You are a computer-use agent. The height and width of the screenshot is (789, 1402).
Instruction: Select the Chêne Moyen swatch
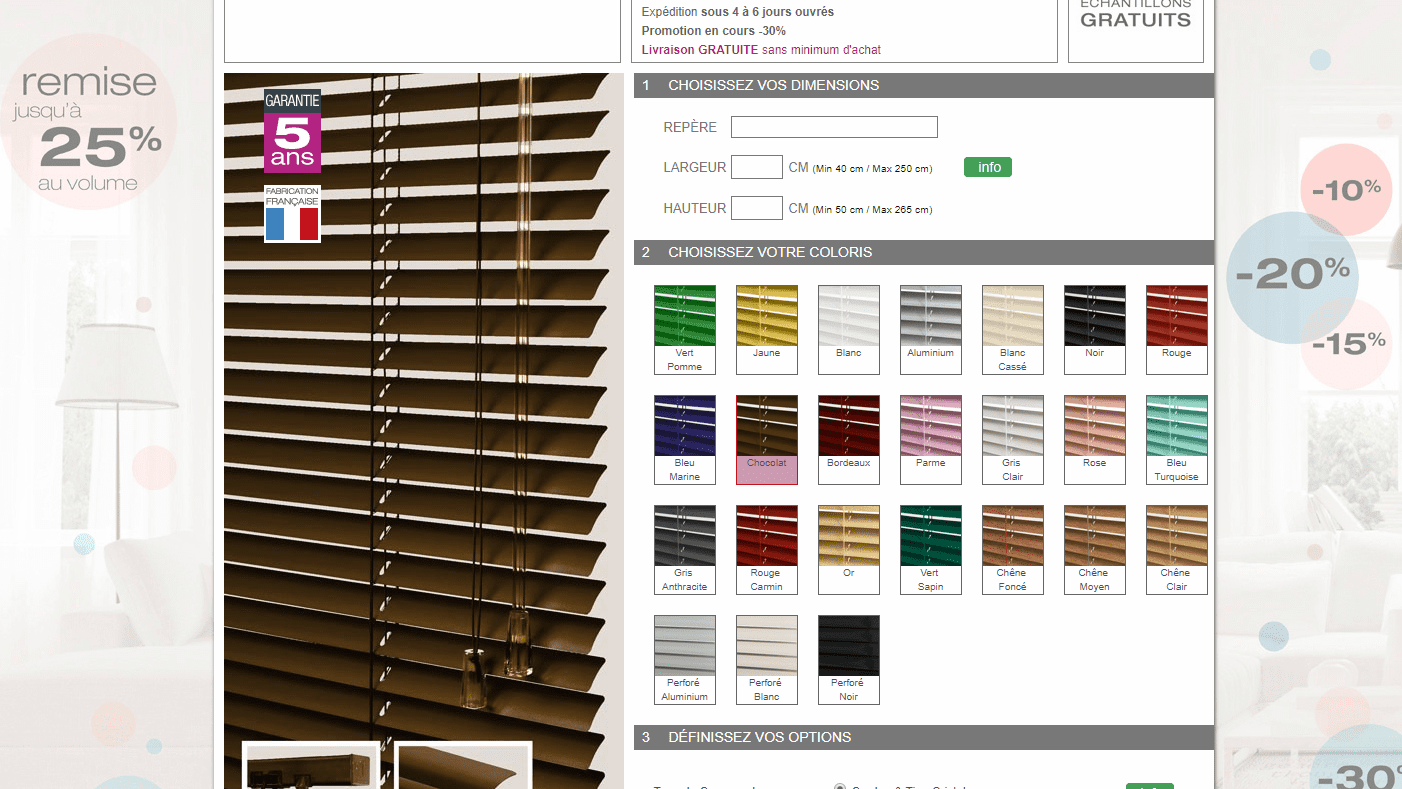[1095, 550]
